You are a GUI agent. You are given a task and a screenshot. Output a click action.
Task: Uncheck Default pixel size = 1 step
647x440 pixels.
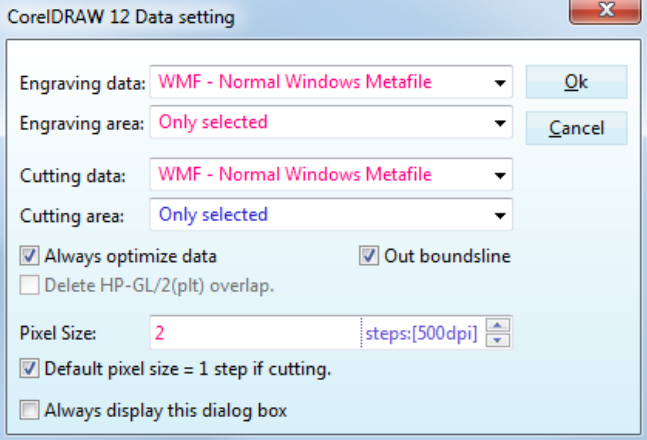[x=30, y=369]
